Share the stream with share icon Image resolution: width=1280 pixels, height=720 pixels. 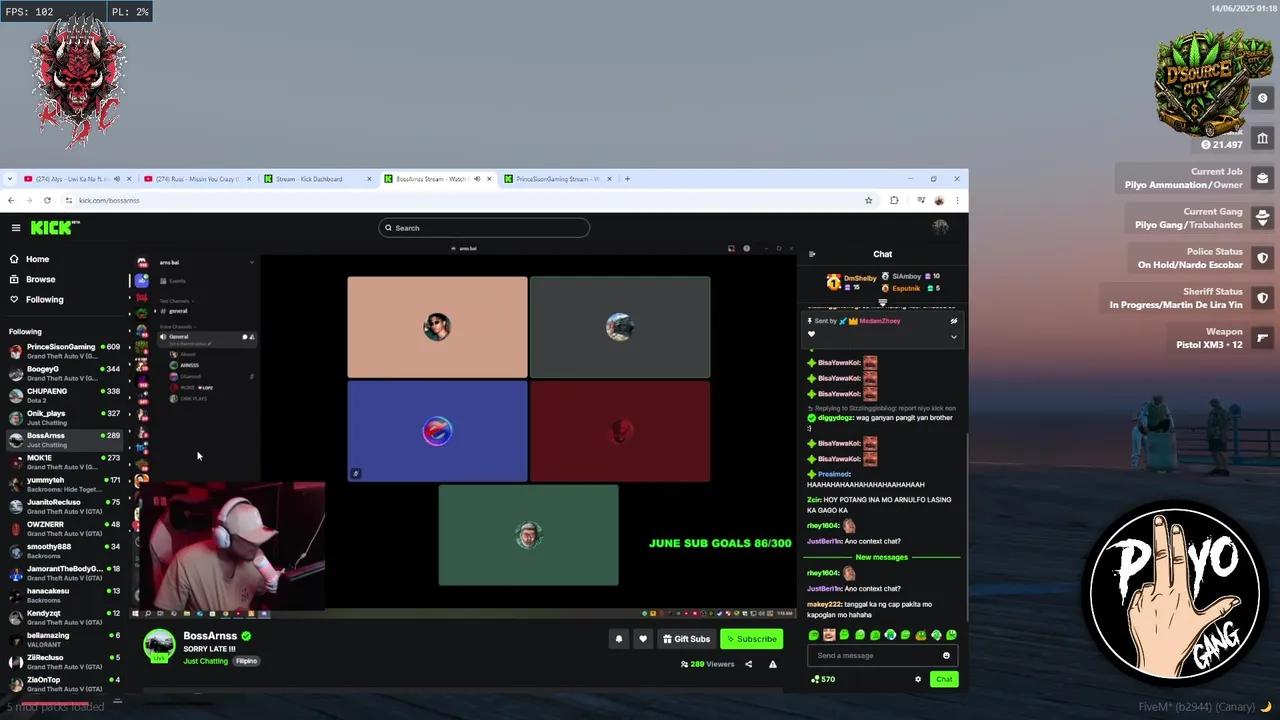[748, 664]
